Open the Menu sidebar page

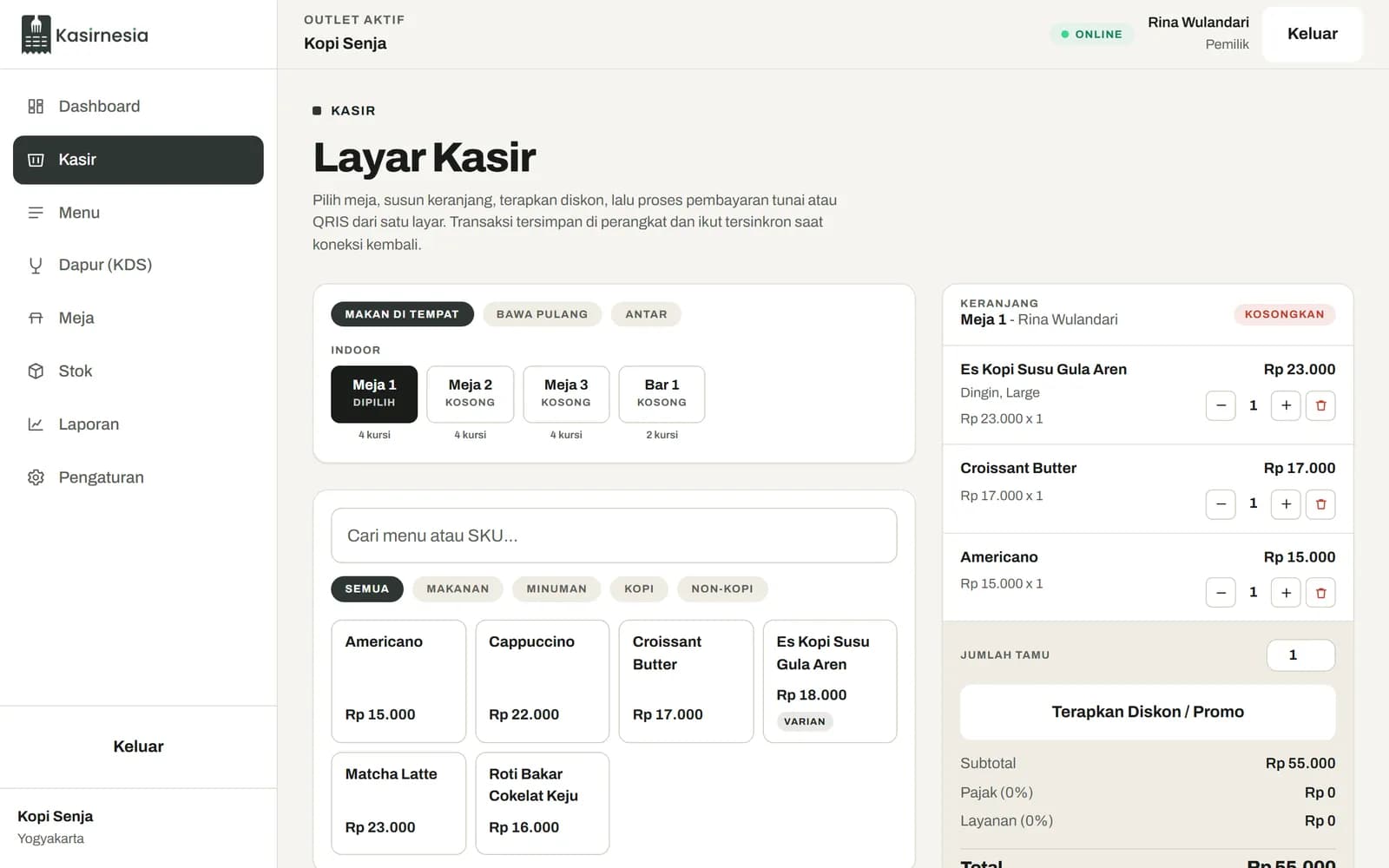pyautogui.click(x=138, y=213)
